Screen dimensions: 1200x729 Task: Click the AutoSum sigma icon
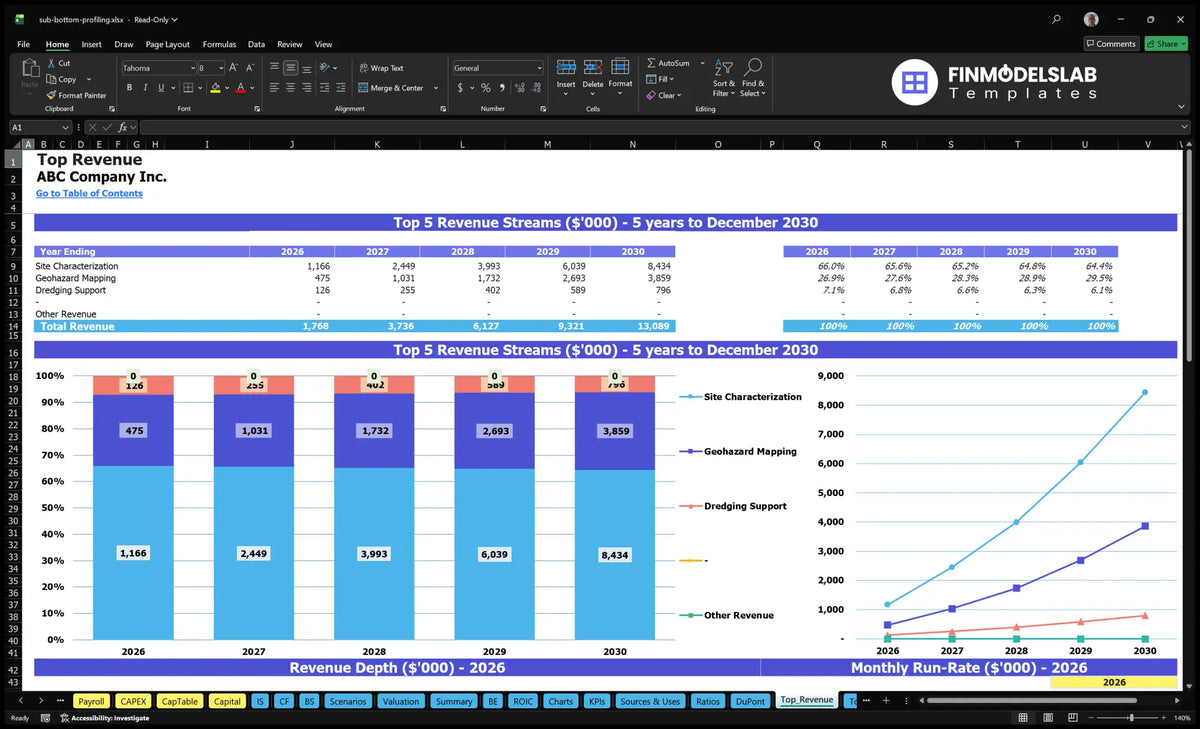651,63
